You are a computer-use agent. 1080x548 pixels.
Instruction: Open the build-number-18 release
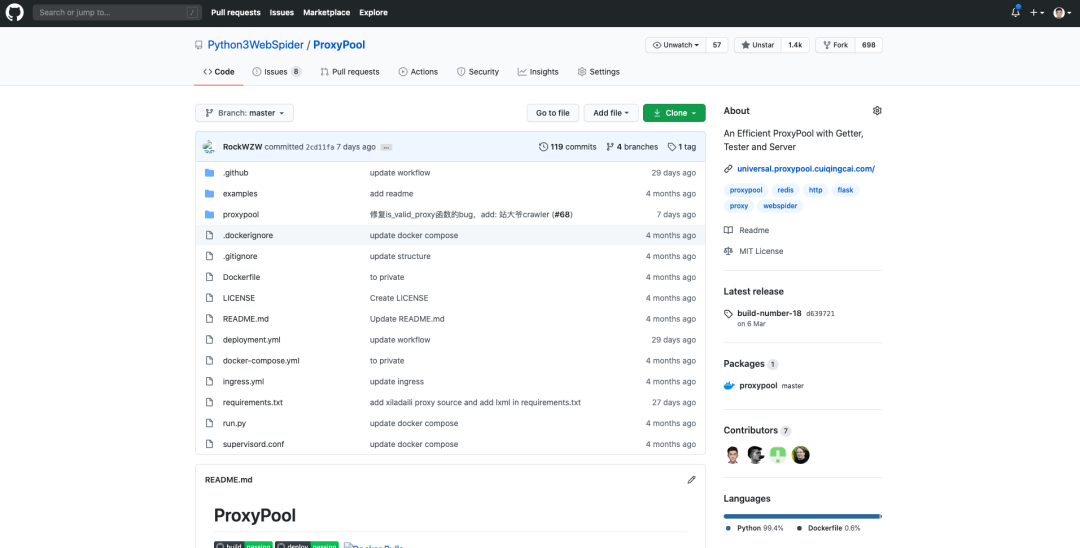[769, 313]
